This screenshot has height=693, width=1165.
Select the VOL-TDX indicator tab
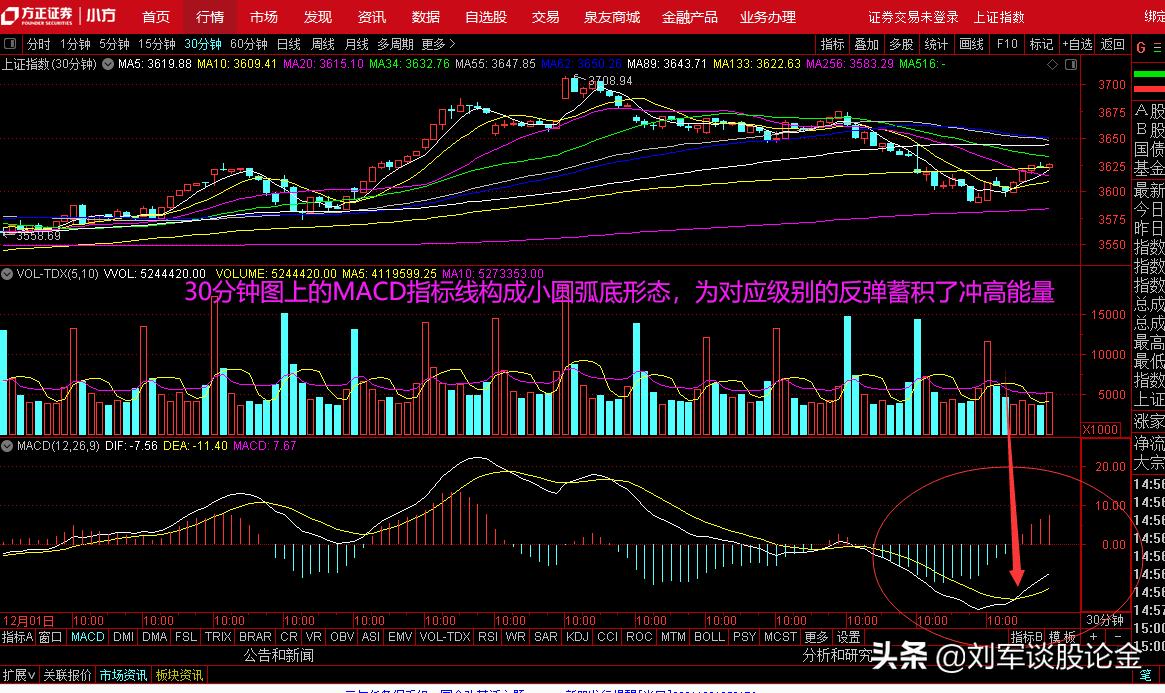(444, 637)
